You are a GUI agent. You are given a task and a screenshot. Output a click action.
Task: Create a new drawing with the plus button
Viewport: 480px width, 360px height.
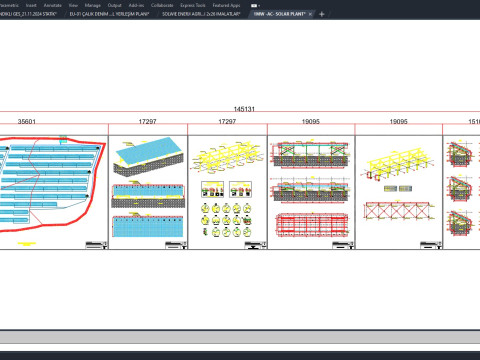click(322, 14)
